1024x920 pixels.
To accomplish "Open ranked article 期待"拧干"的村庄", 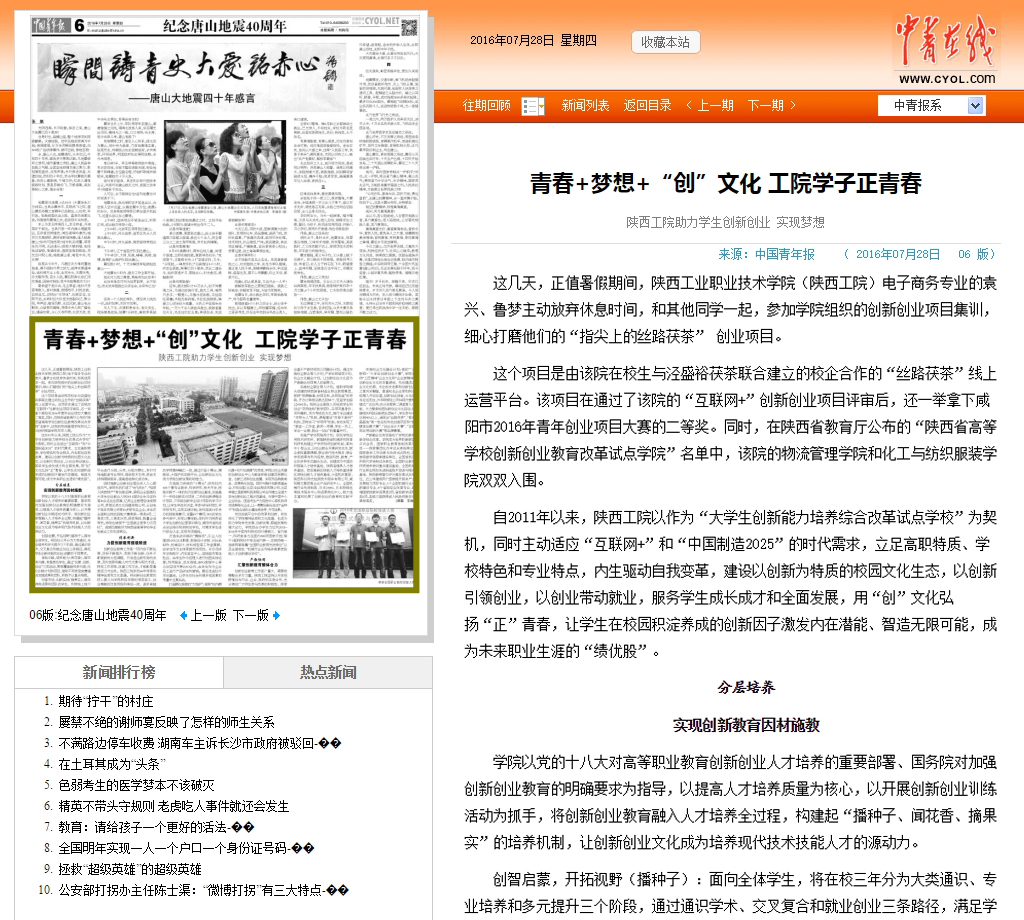I will [x=106, y=702].
